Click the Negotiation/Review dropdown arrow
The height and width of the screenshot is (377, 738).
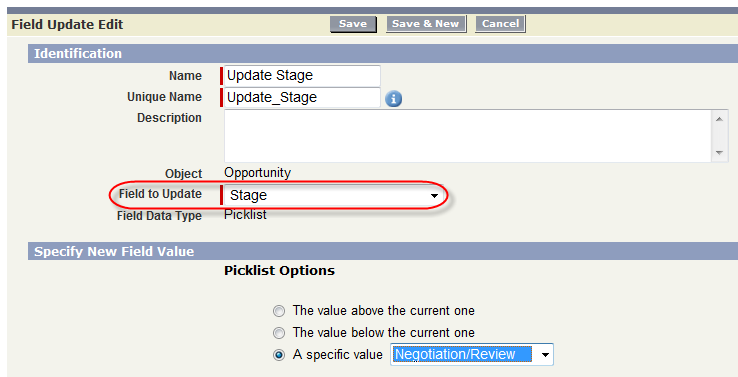[545, 355]
